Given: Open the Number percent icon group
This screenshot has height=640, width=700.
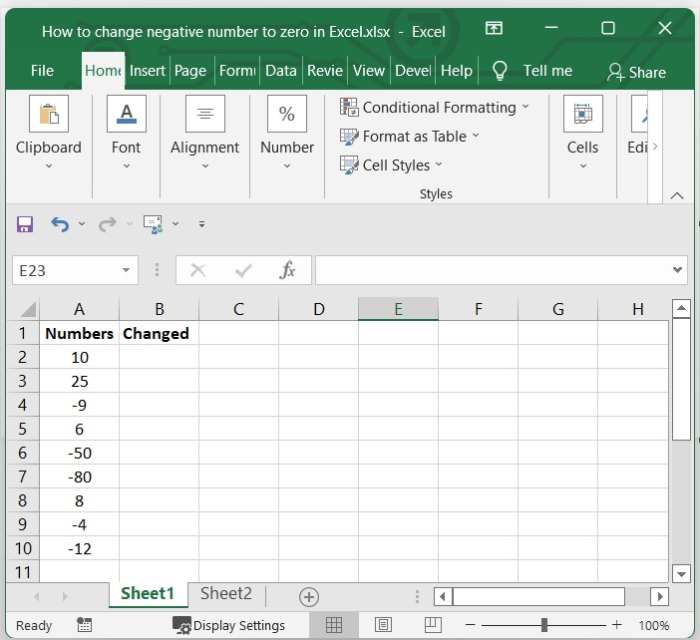Looking at the screenshot, I should [287, 114].
